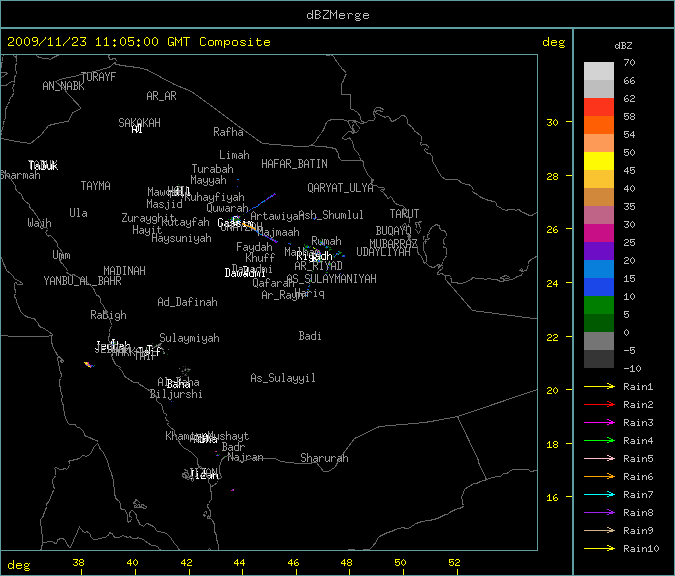Select the orange Rain6 arrow

[601, 476]
